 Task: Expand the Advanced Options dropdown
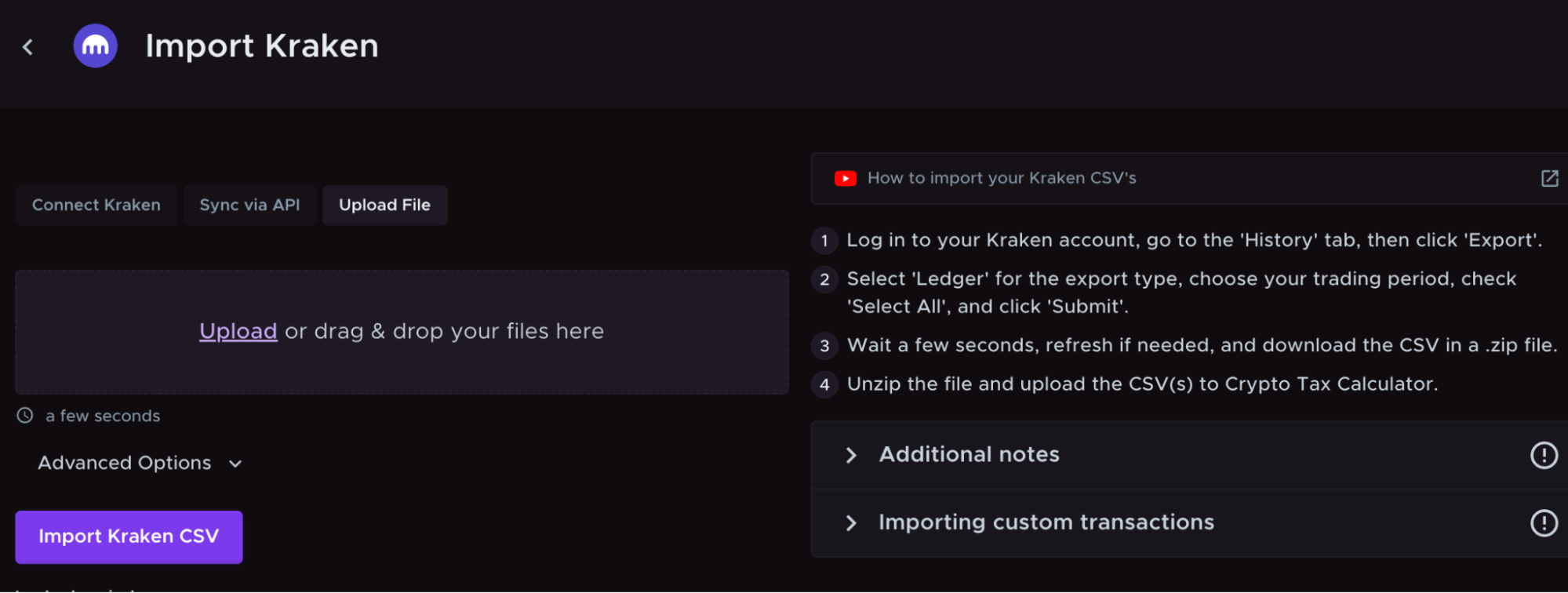[x=138, y=463]
